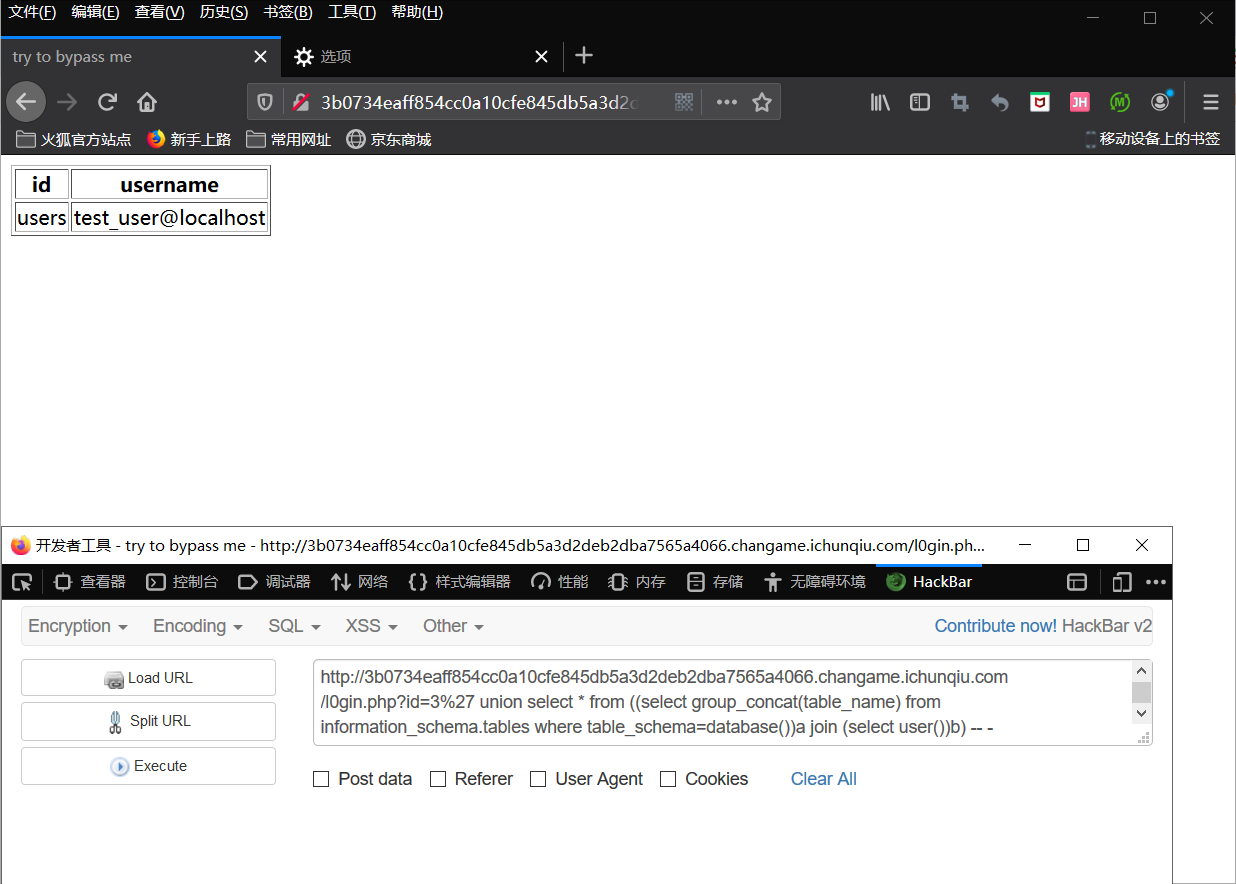Enable the Referer checkbox

click(438, 779)
